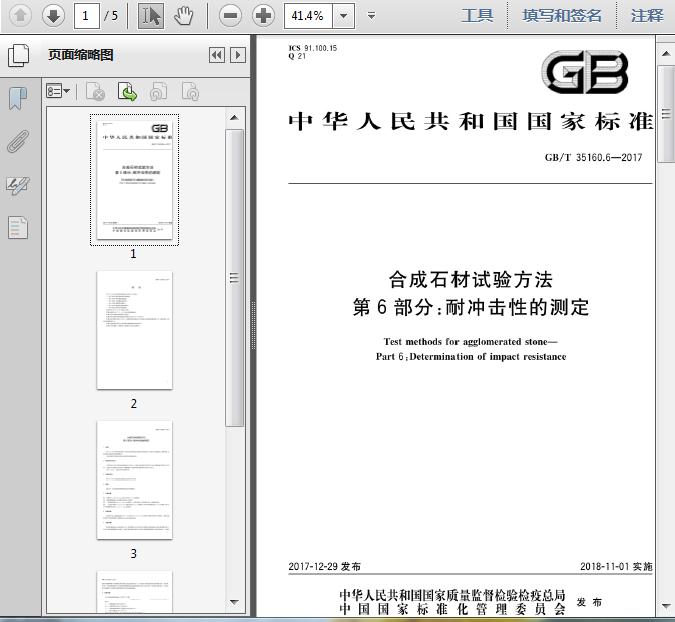Click the subtitle 第6部分:耐冲击性的测定
Image resolution: width=675 pixels, height=622 pixels.
[471, 307]
